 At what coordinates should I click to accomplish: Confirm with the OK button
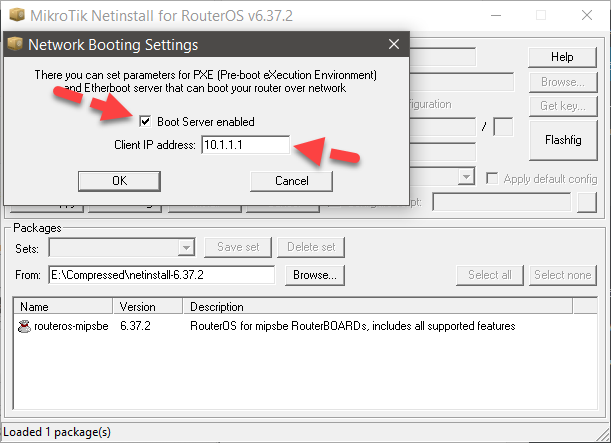pos(119,181)
